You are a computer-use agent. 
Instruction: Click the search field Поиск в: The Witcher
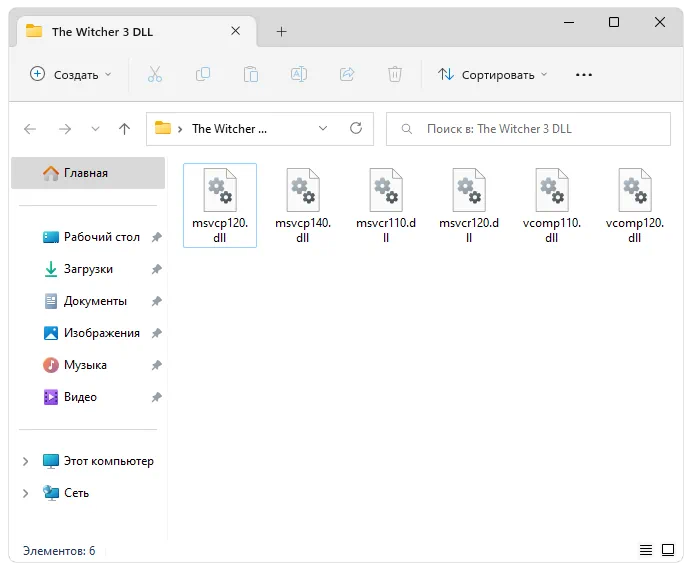click(528, 129)
